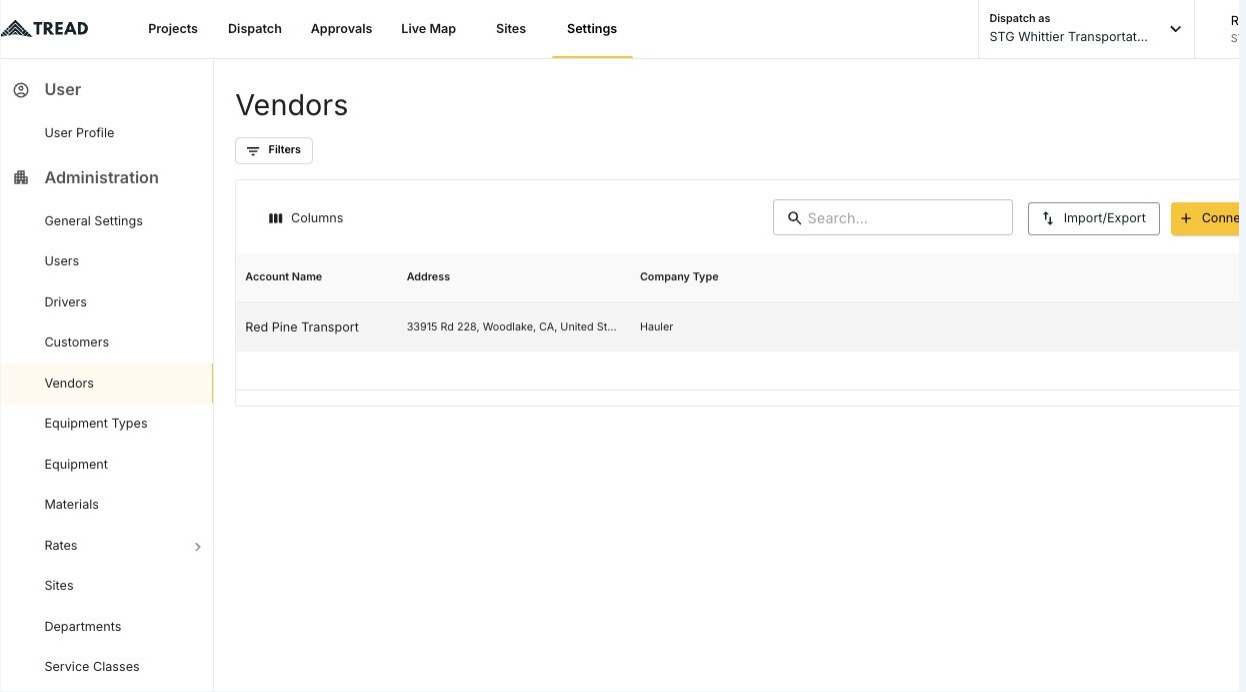Viewport: 1246px width, 692px height.
Task: Click the User profile circle icon
Action: [20, 90]
